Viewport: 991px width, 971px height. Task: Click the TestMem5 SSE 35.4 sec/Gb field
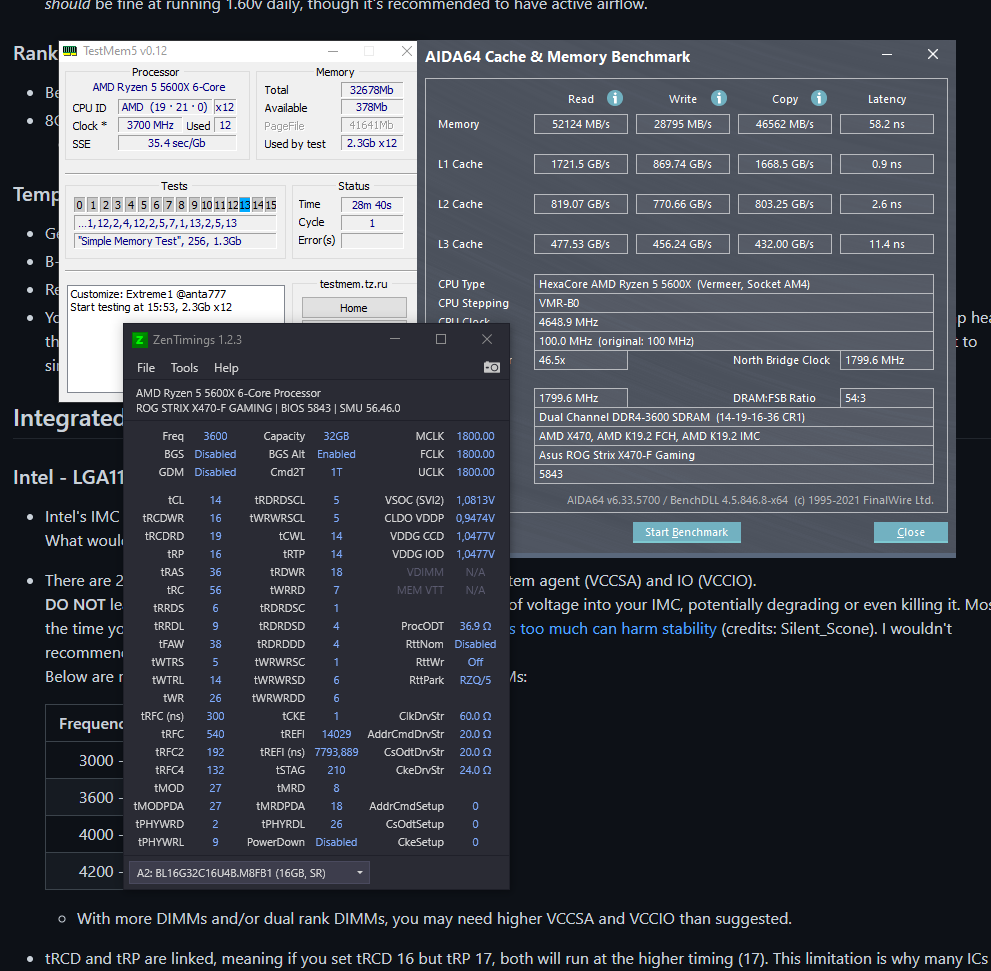click(177, 144)
